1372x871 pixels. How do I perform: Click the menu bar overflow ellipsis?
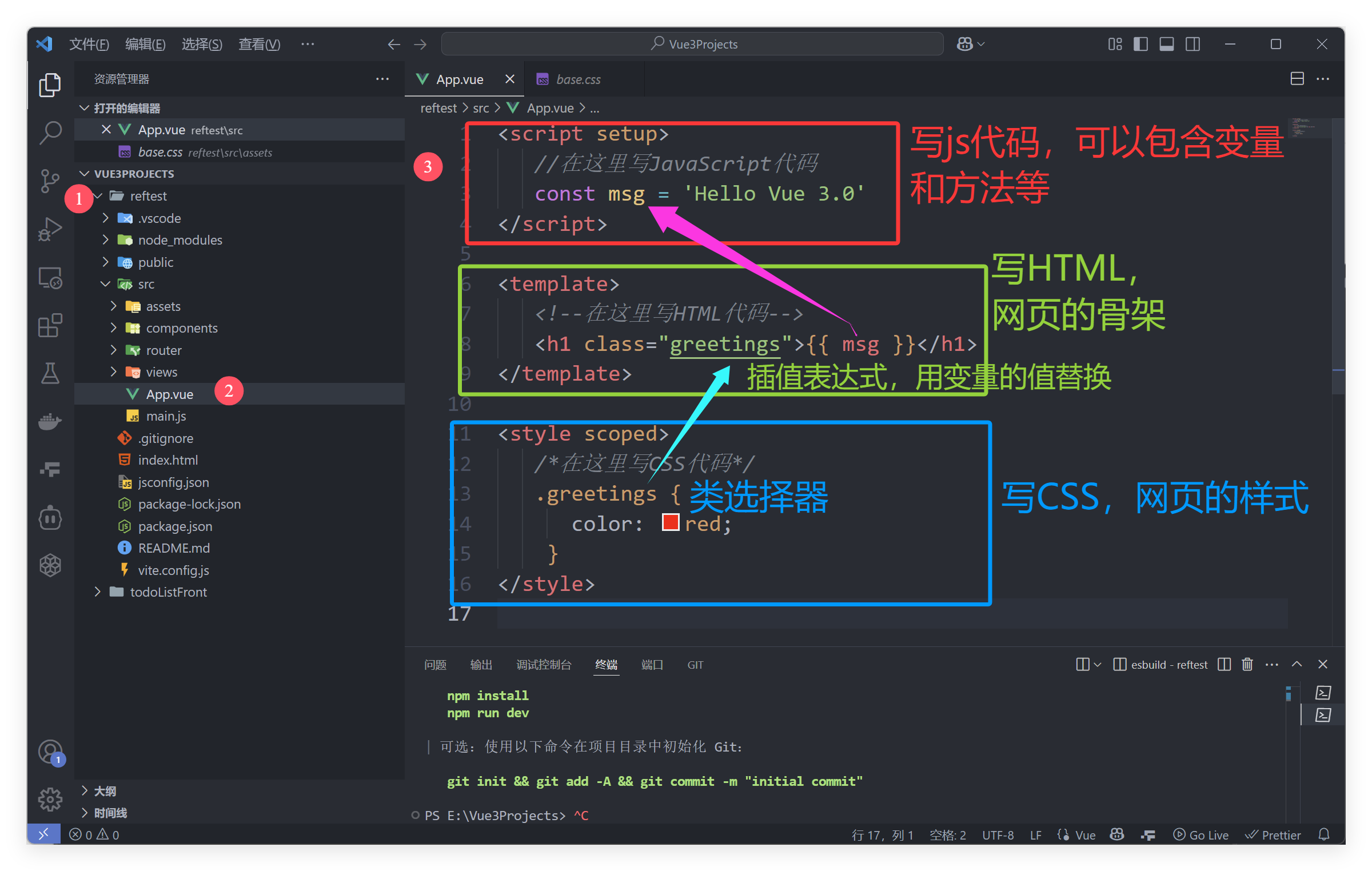(x=308, y=44)
